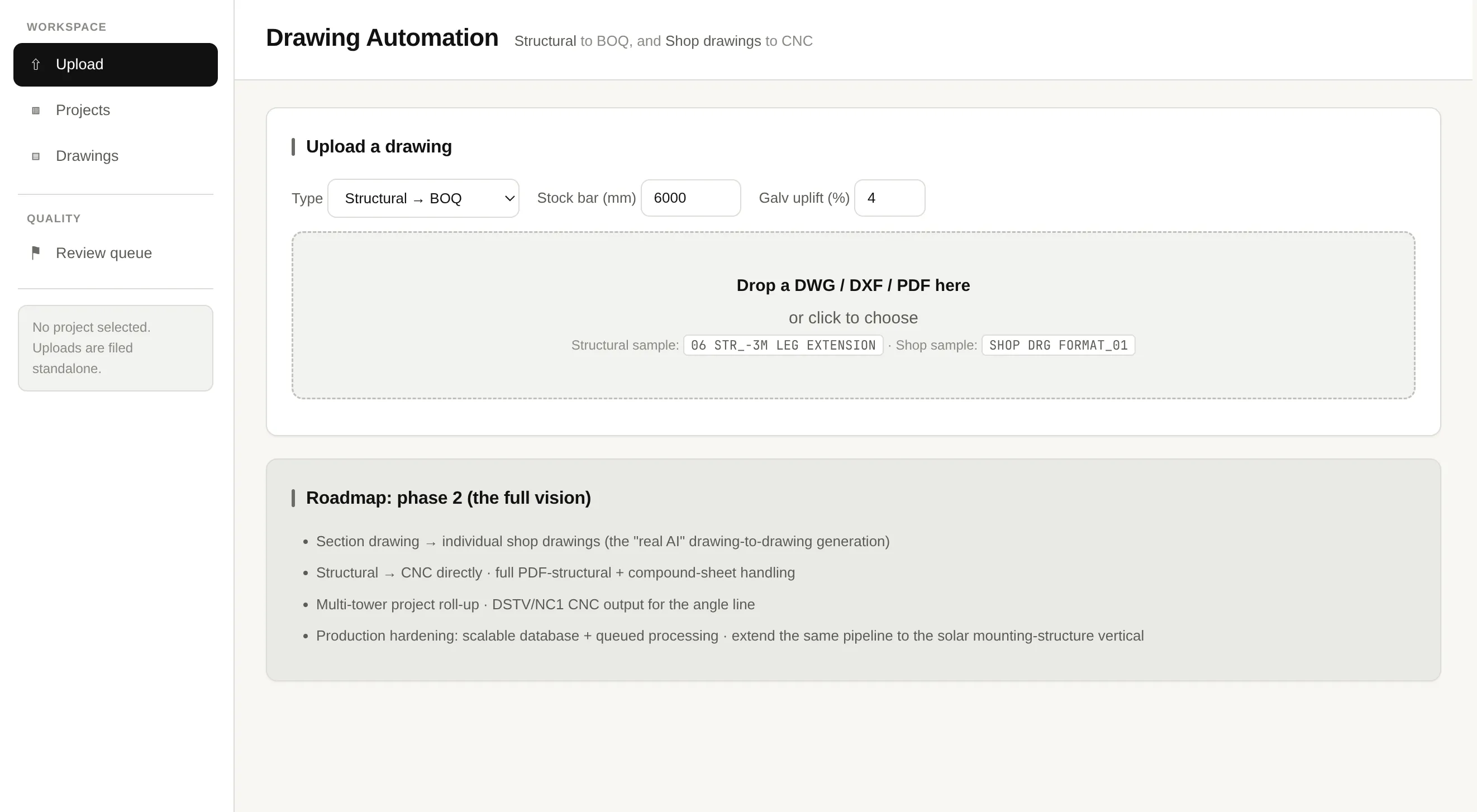Focus the Galv uplift (%) input
This screenshot has width=1477, height=812.
(889, 198)
